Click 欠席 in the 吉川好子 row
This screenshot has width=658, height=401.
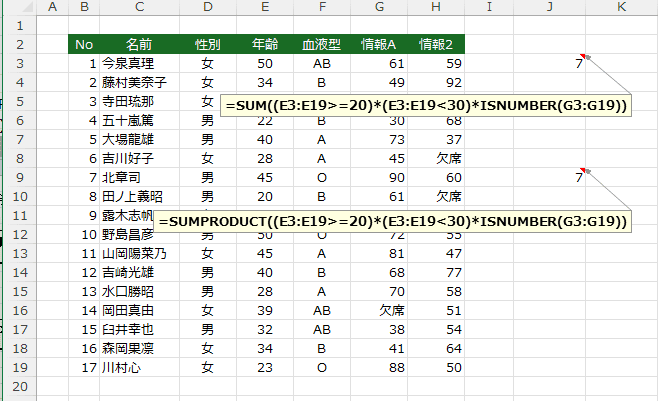pos(436,158)
